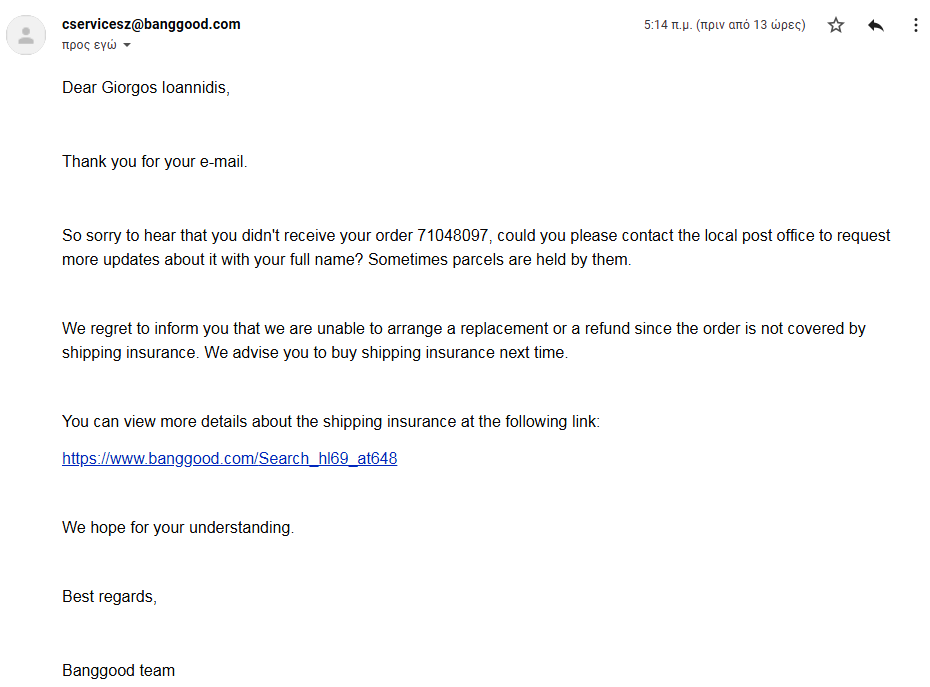930x687 pixels.
Task: Click the sentence about parcels being held
Action: [x=500, y=260]
